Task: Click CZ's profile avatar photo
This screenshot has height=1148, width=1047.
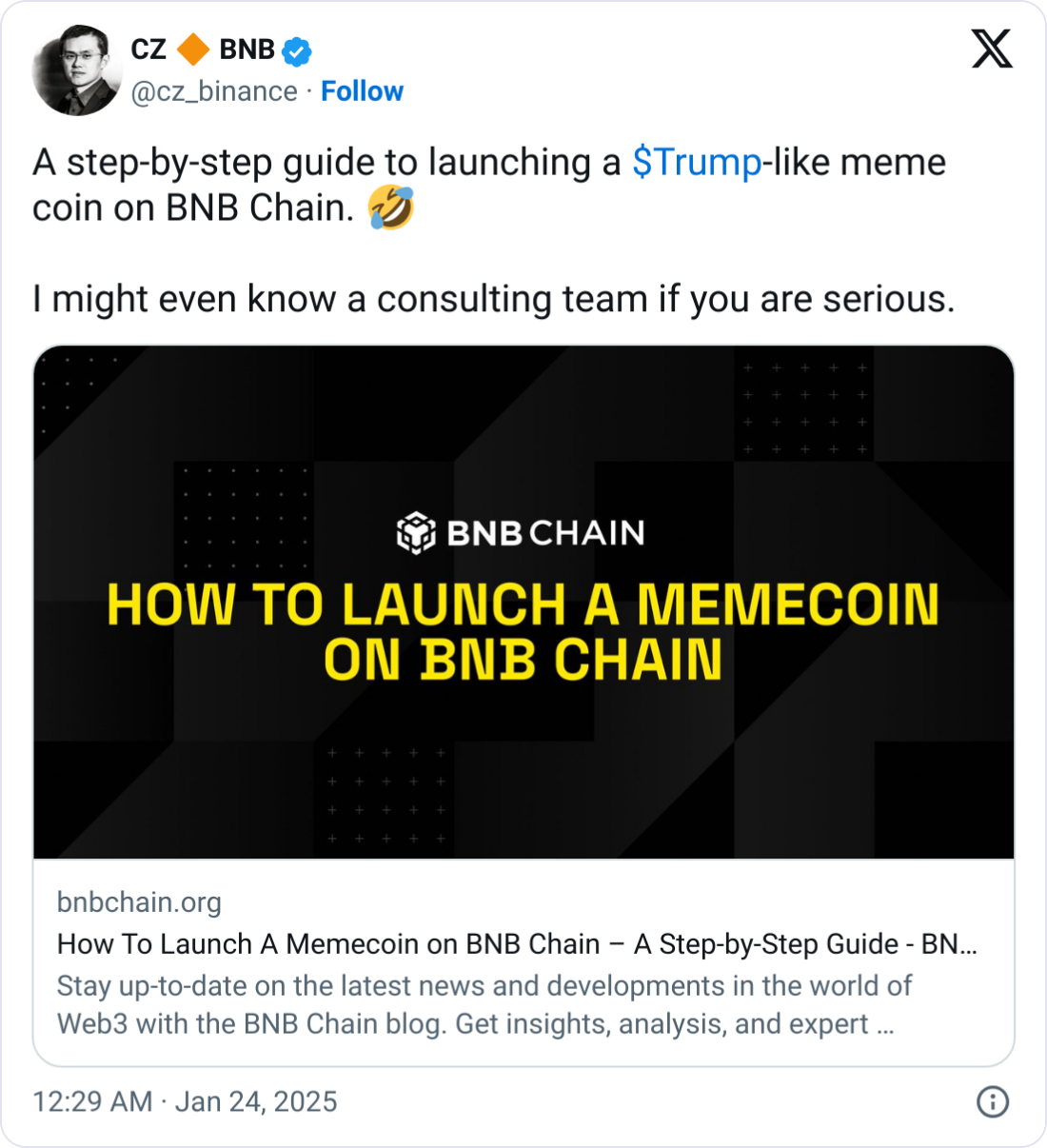Action: click(x=76, y=70)
